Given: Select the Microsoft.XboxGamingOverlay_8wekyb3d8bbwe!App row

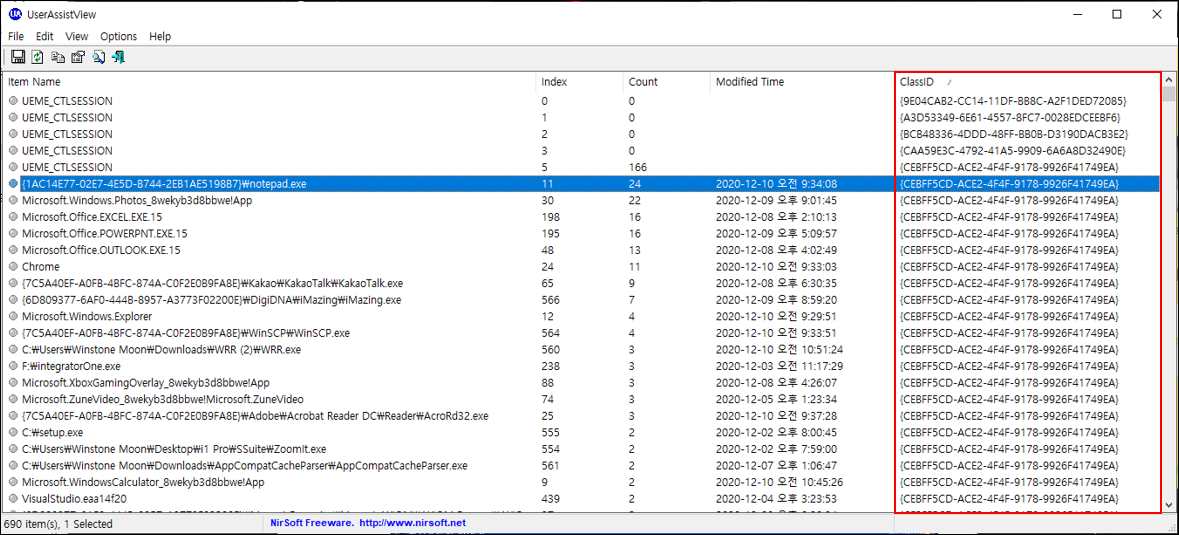Looking at the screenshot, I should click(x=583, y=382).
